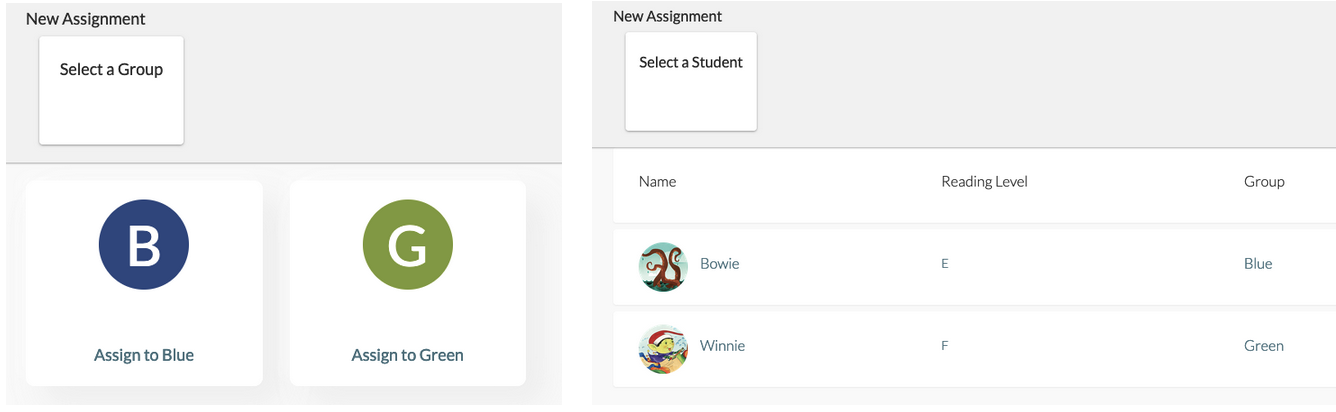Open the Select a Group card
Viewport: 1336px width, 412px height.
pos(111,90)
